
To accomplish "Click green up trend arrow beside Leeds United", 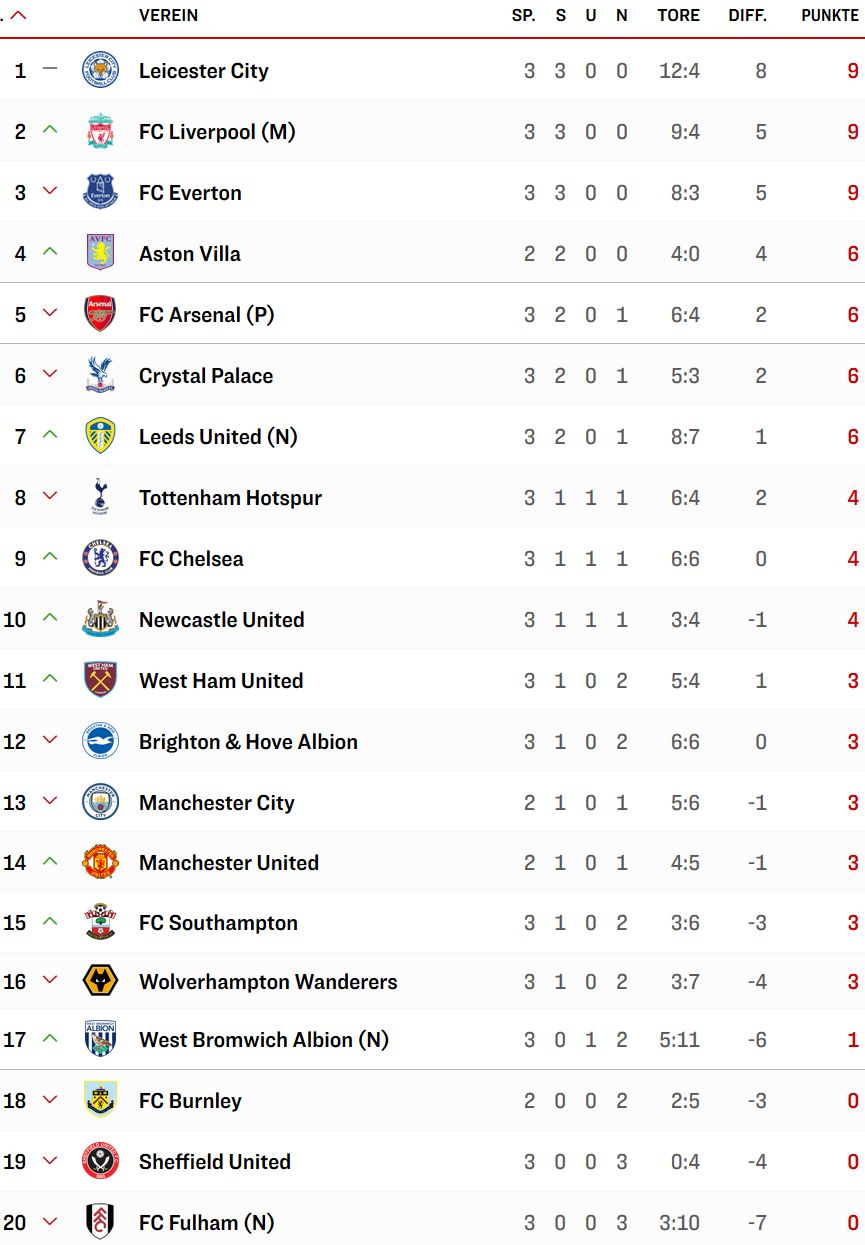I will pyautogui.click(x=50, y=435).
